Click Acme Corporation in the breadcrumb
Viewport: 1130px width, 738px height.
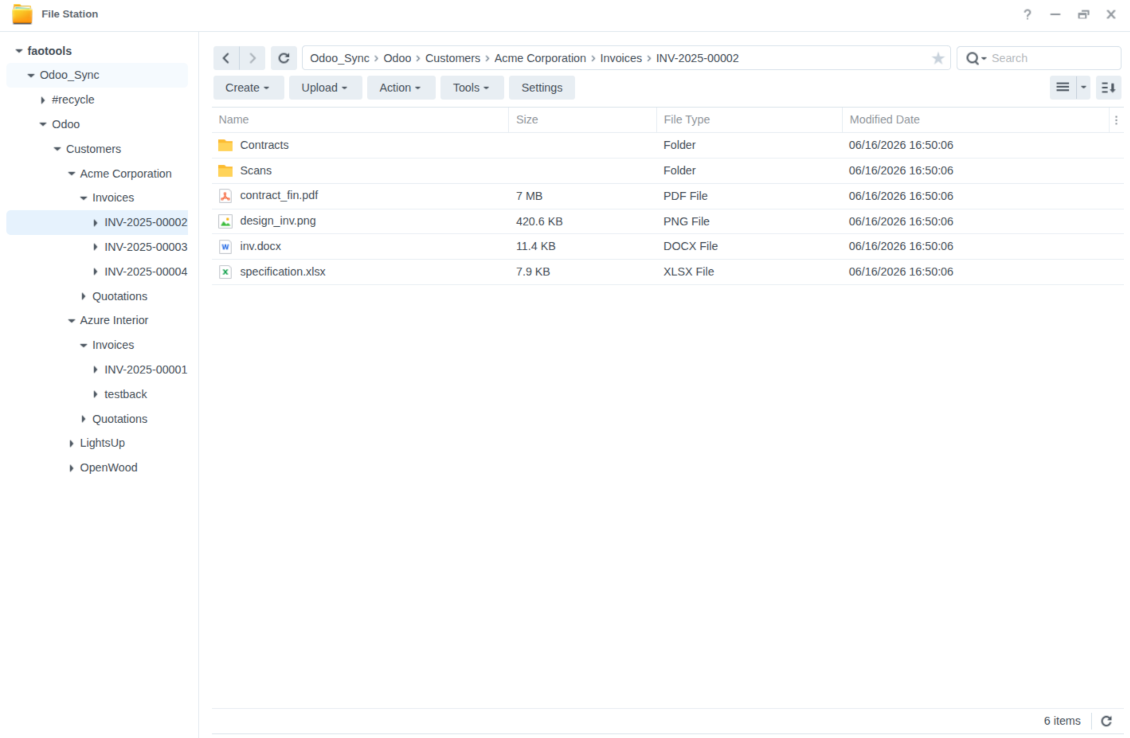click(x=540, y=58)
